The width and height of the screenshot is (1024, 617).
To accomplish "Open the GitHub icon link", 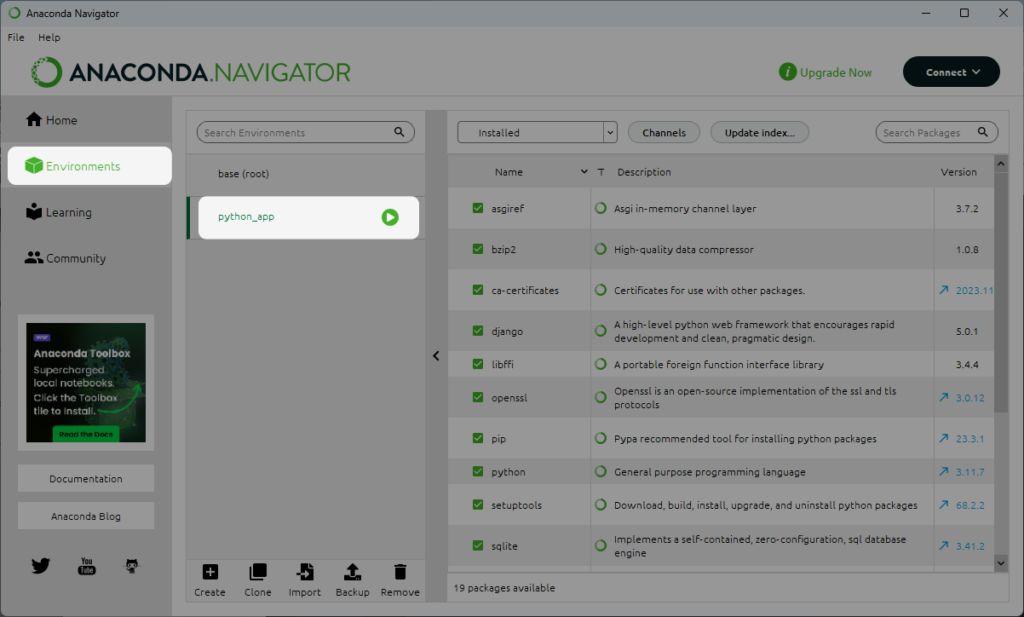I will 132,565.
